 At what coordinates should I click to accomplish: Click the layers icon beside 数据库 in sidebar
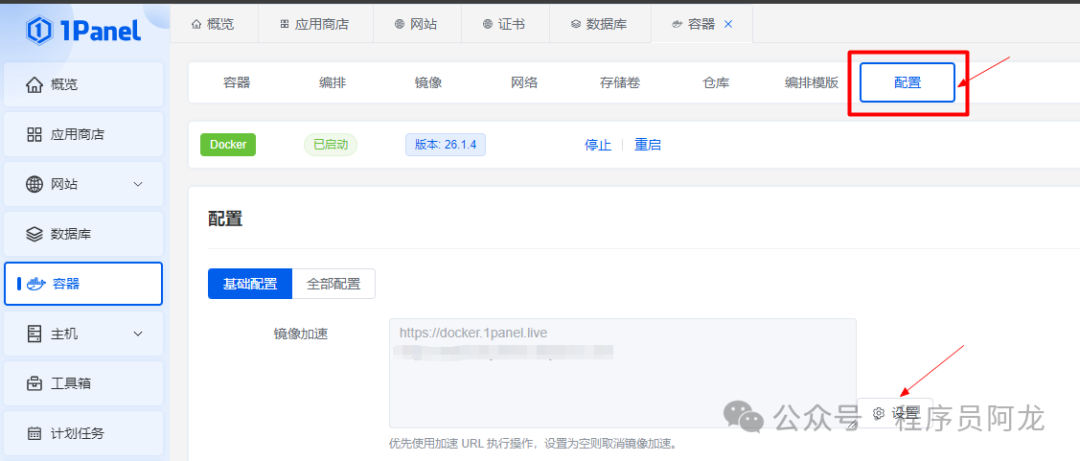[x=34, y=234]
